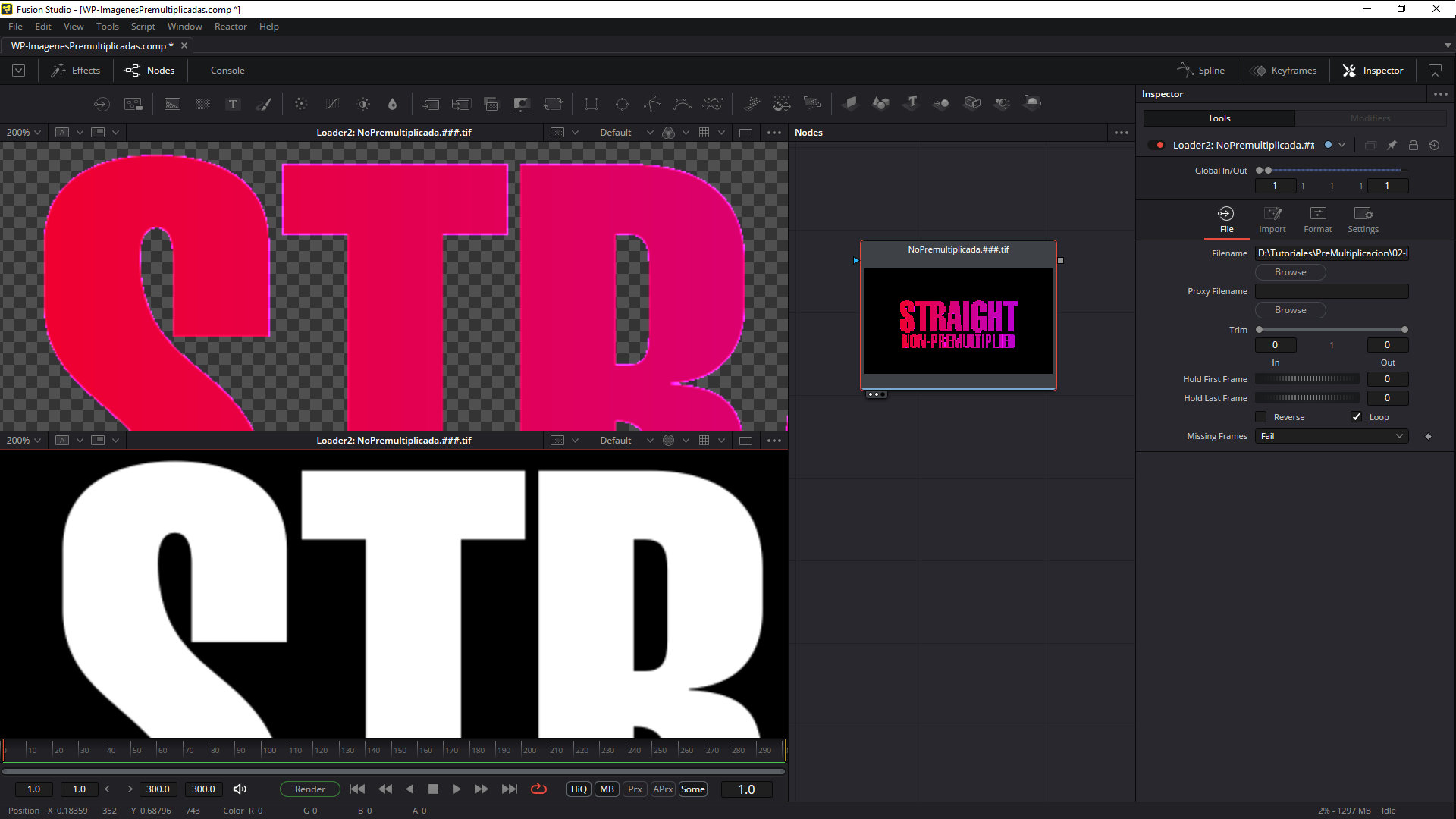Add the Blur droplet tool
The width and height of the screenshot is (1456, 819).
392,104
